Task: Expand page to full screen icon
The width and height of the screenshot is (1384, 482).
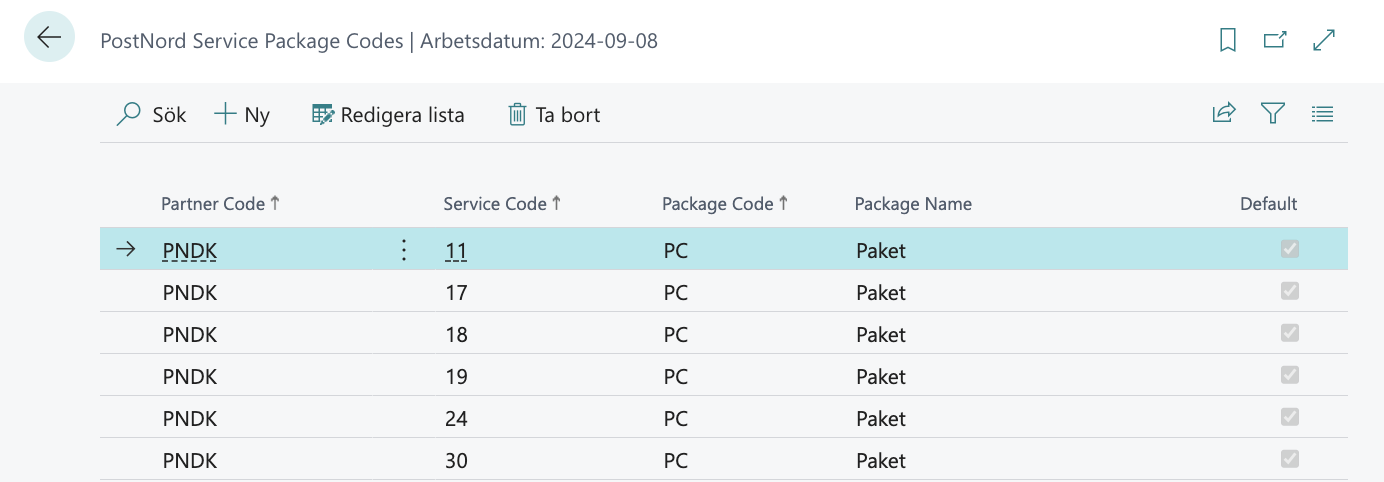Action: pos(1324,40)
